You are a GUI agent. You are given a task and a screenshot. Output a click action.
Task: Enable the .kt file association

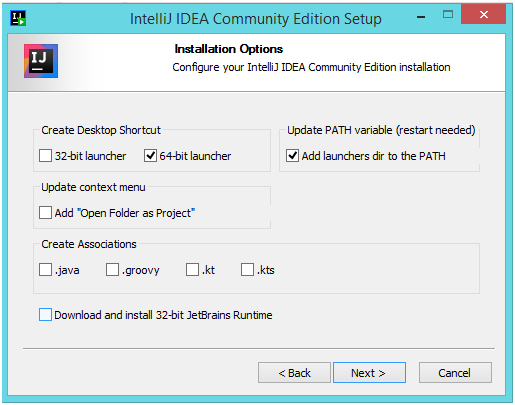pyautogui.click(x=192, y=270)
